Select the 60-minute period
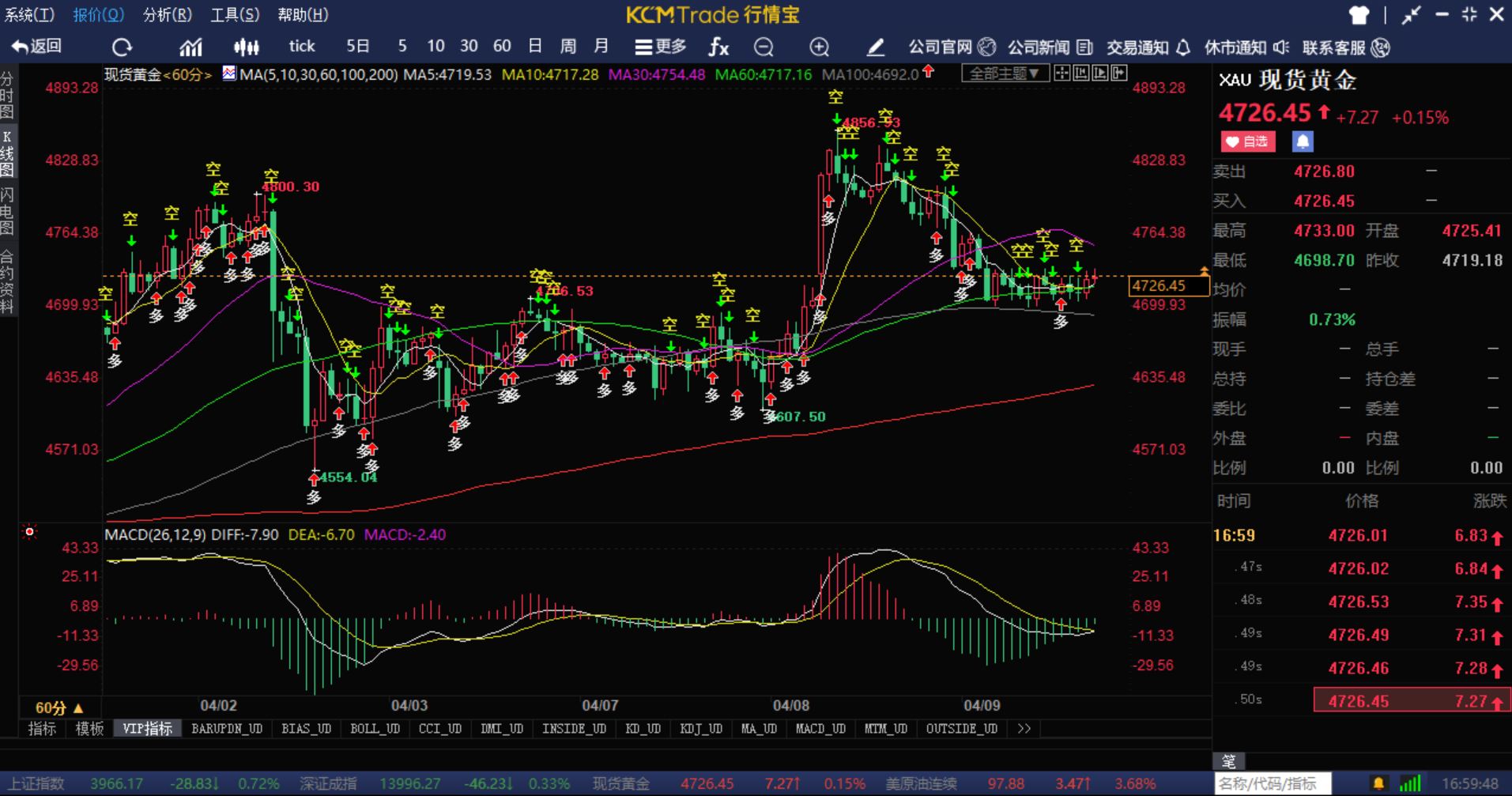 [x=502, y=47]
